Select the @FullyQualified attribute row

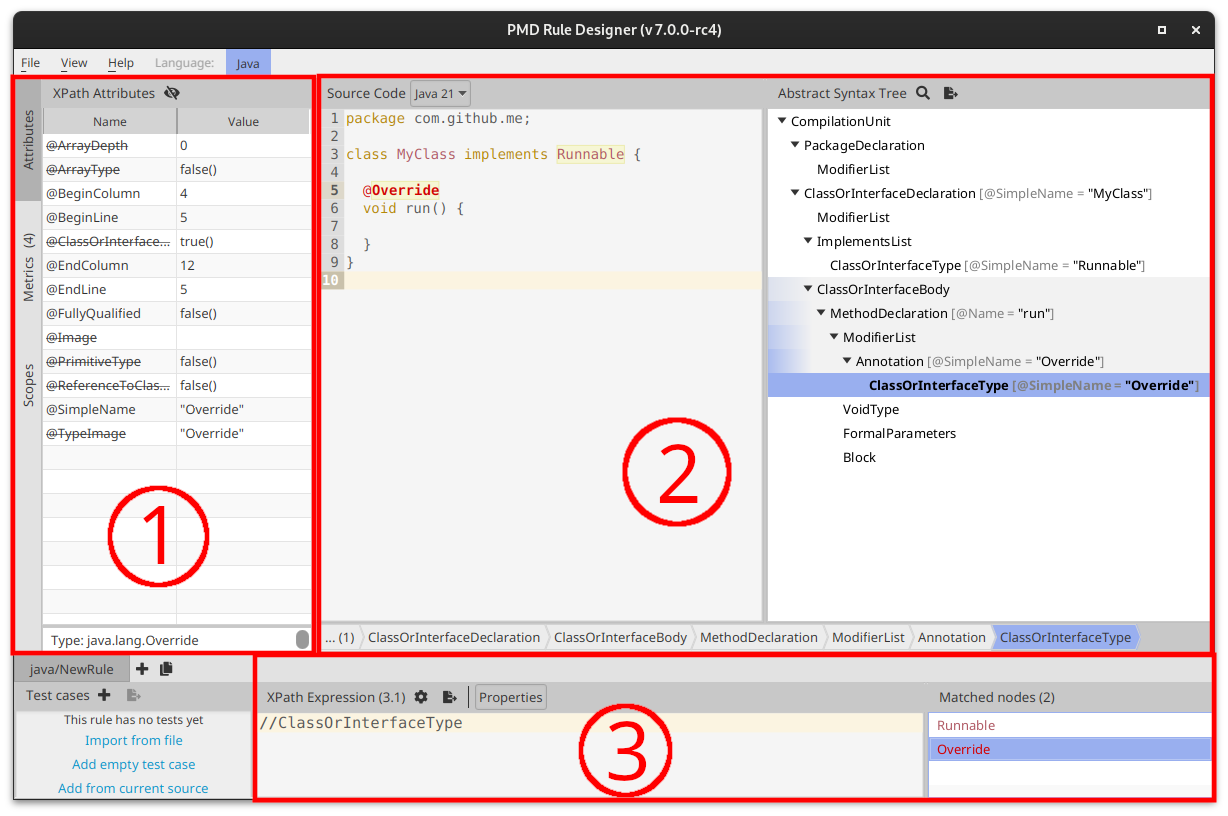(x=177, y=313)
